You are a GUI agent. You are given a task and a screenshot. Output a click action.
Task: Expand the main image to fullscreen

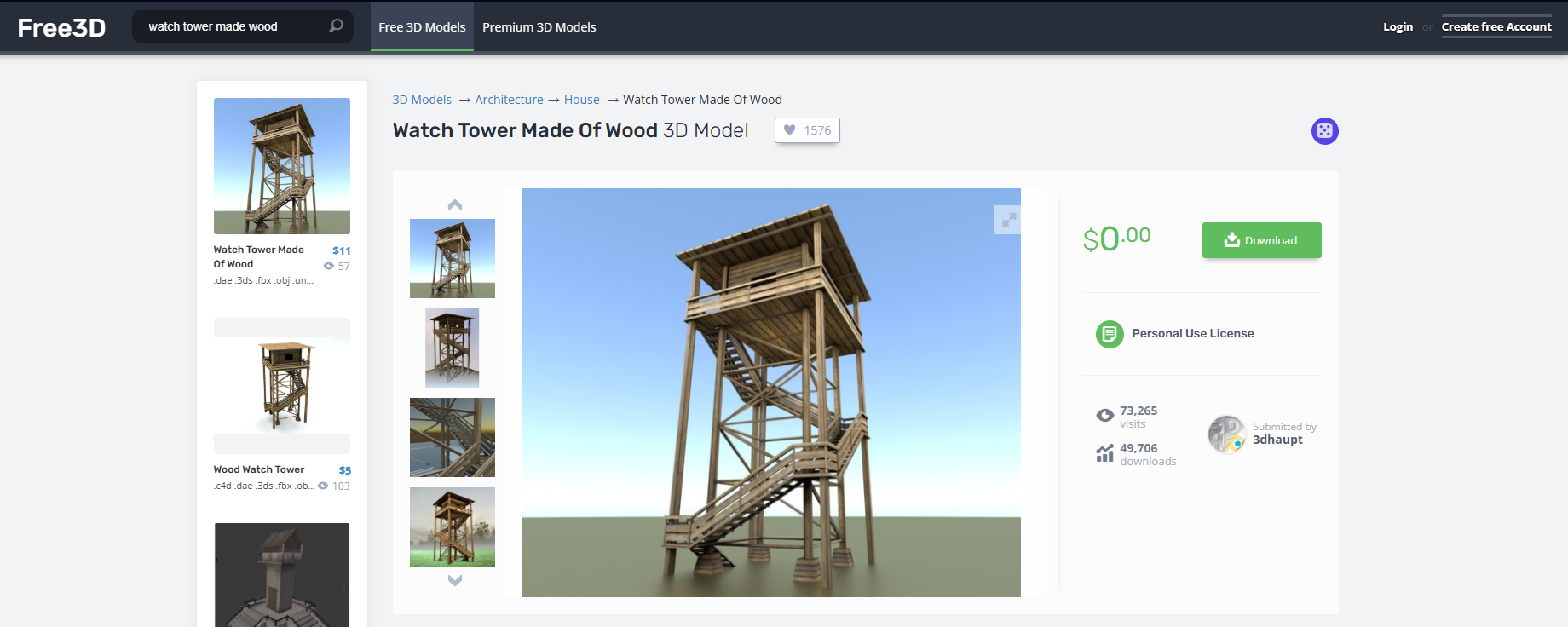[1008, 220]
